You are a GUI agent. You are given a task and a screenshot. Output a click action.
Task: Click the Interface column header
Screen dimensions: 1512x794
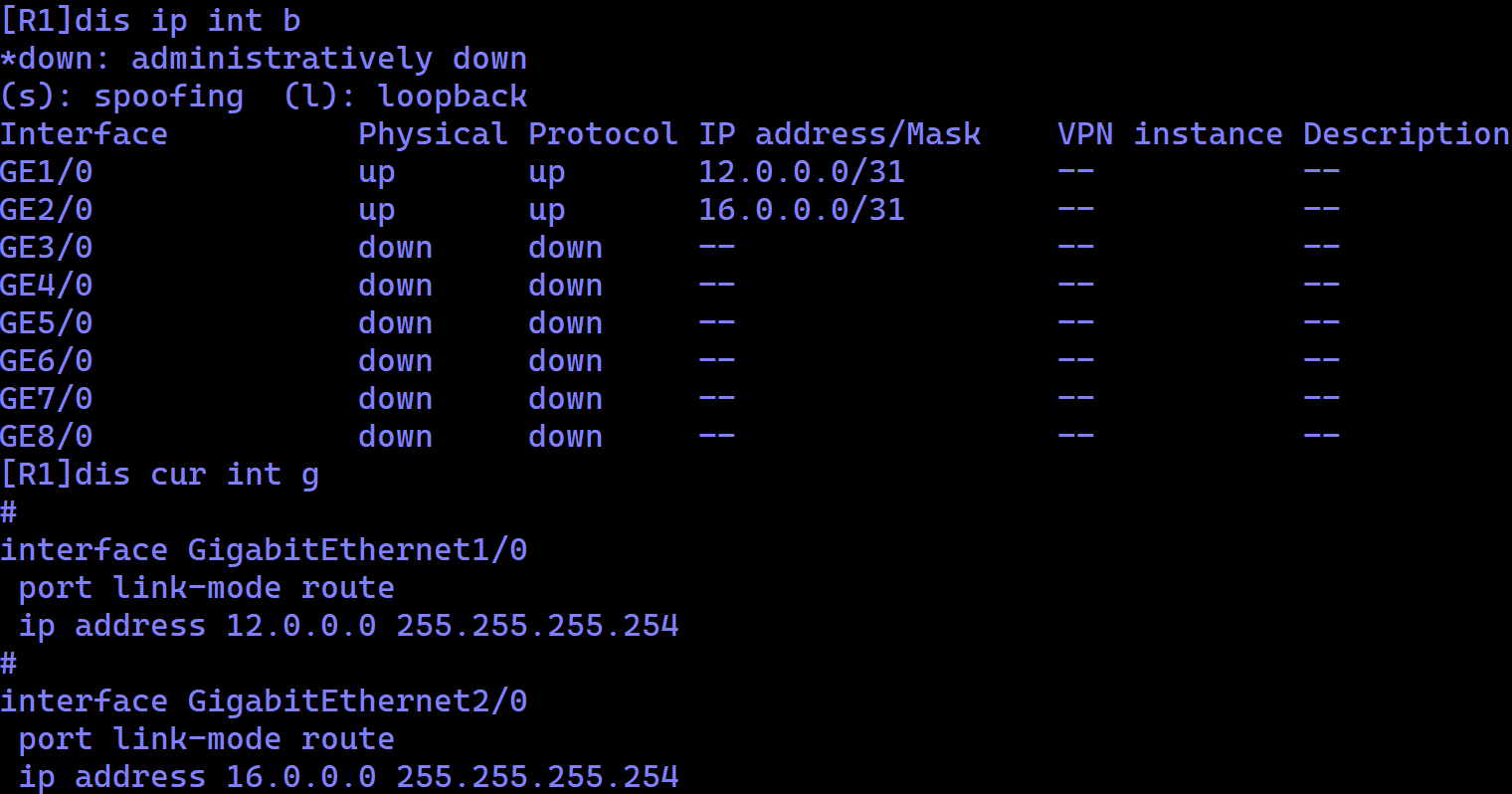[x=84, y=134]
